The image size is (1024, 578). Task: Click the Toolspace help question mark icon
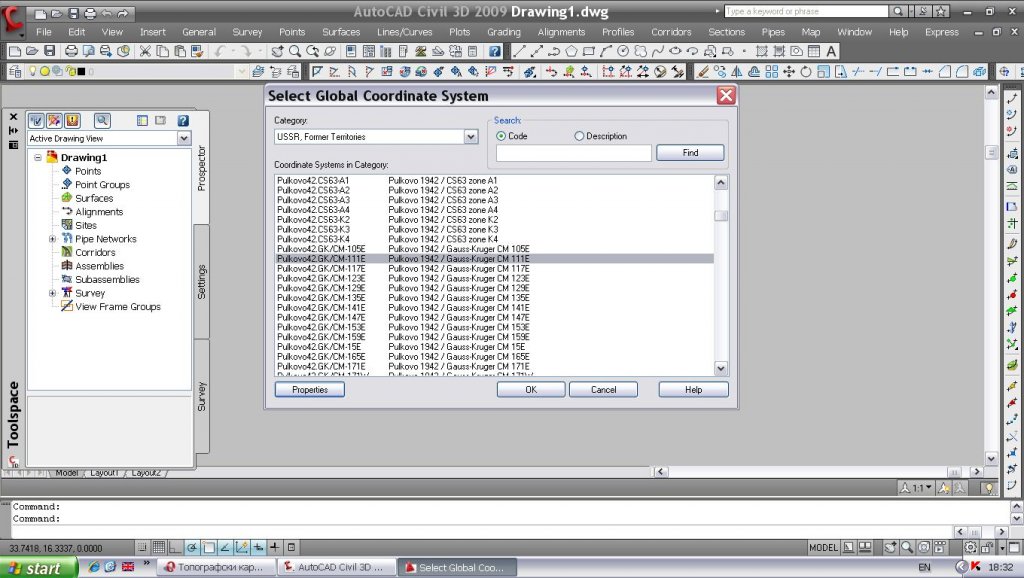tap(183, 120)
